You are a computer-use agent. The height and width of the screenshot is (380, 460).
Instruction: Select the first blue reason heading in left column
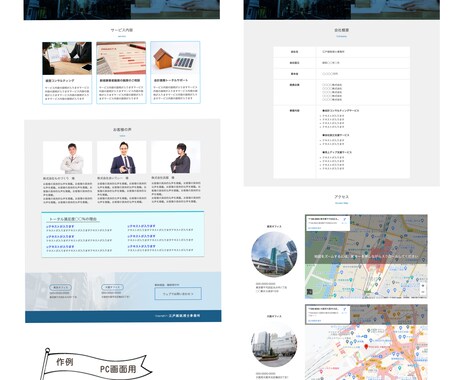(60, 226)
